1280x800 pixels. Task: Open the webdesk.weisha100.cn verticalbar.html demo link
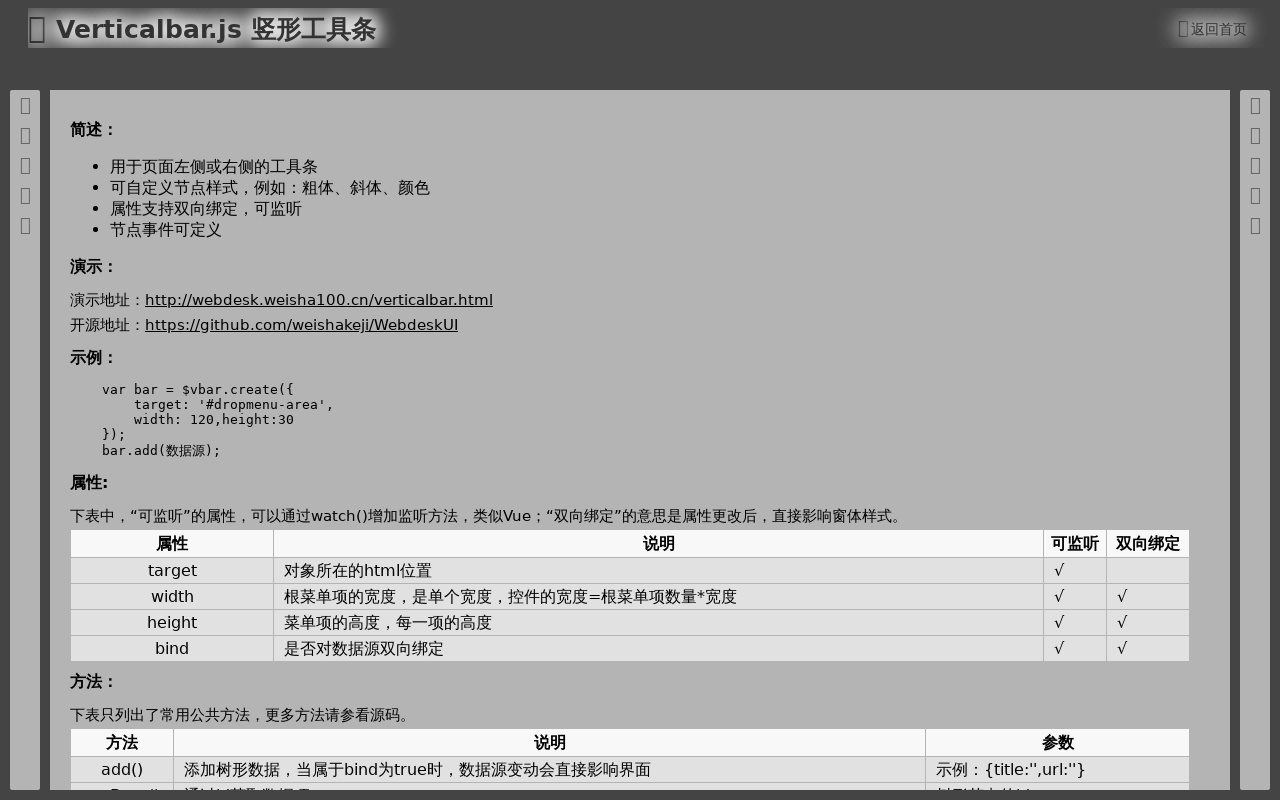click(319, 300)
